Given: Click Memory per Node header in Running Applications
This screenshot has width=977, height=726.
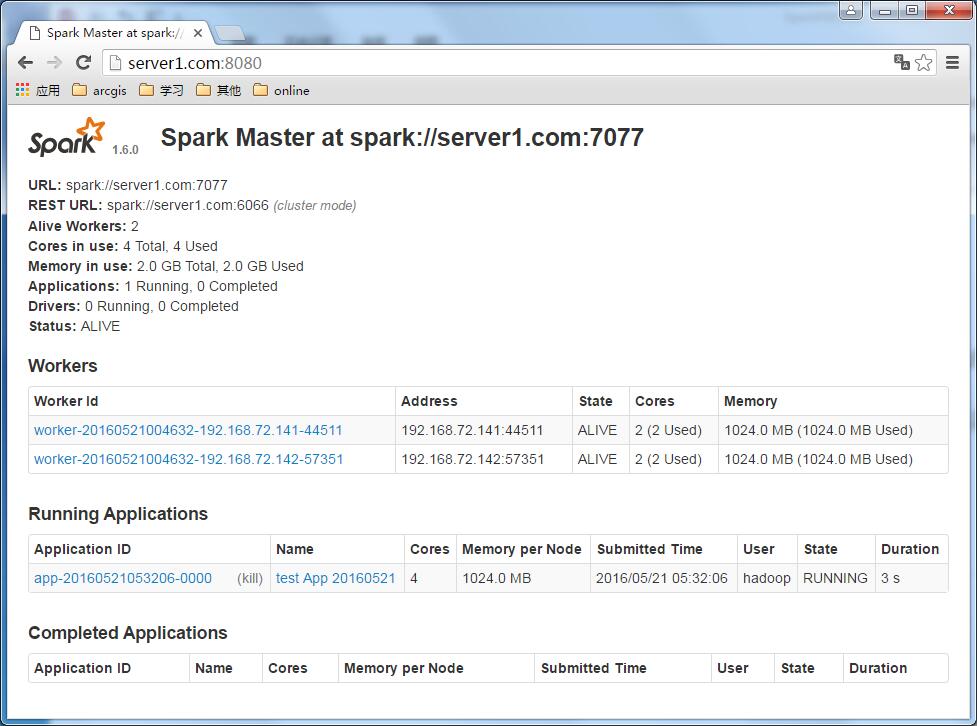Looking at the screenshot, I should tap(522, 549).
